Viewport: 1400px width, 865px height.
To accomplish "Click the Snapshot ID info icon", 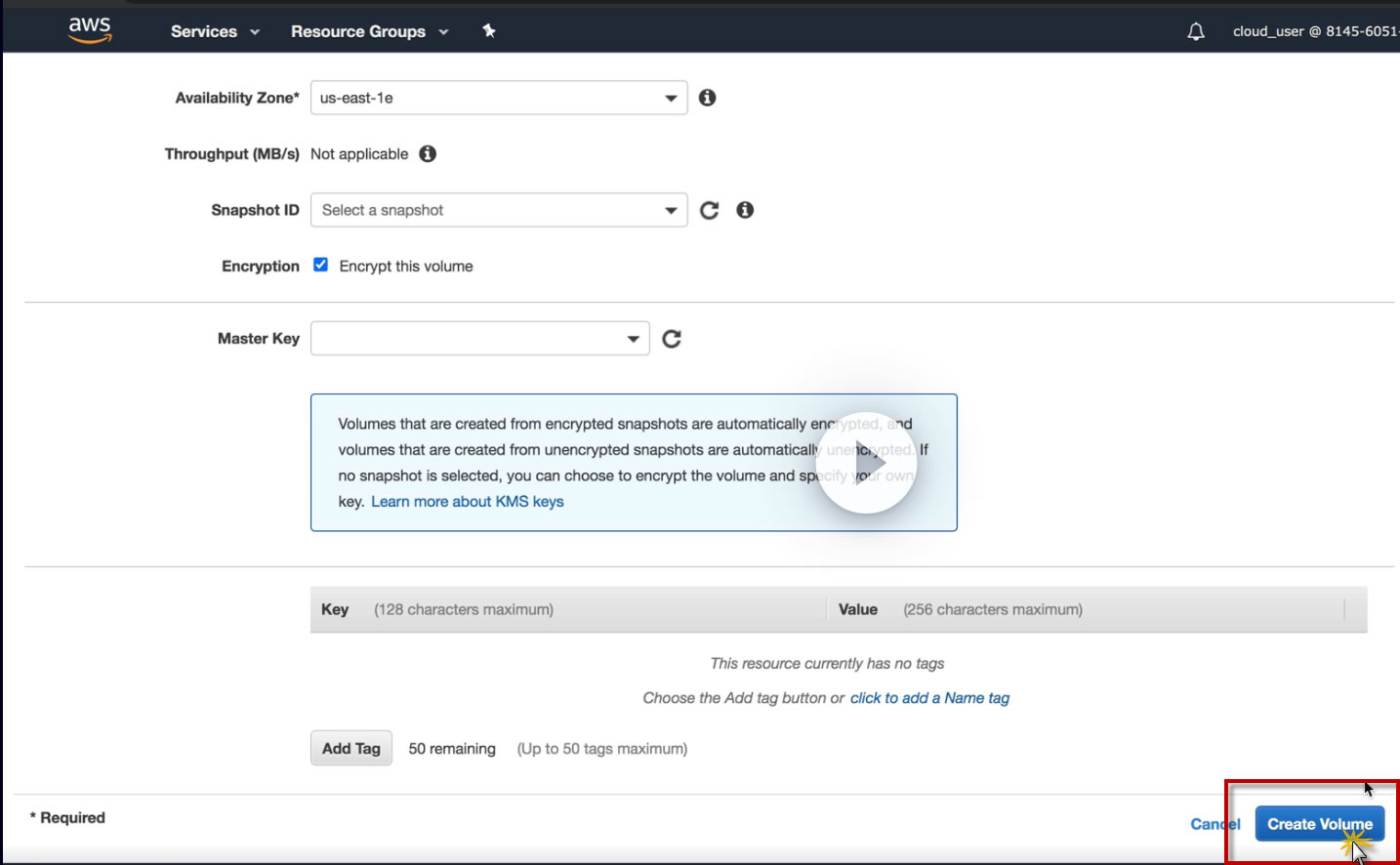I will 745,210.
